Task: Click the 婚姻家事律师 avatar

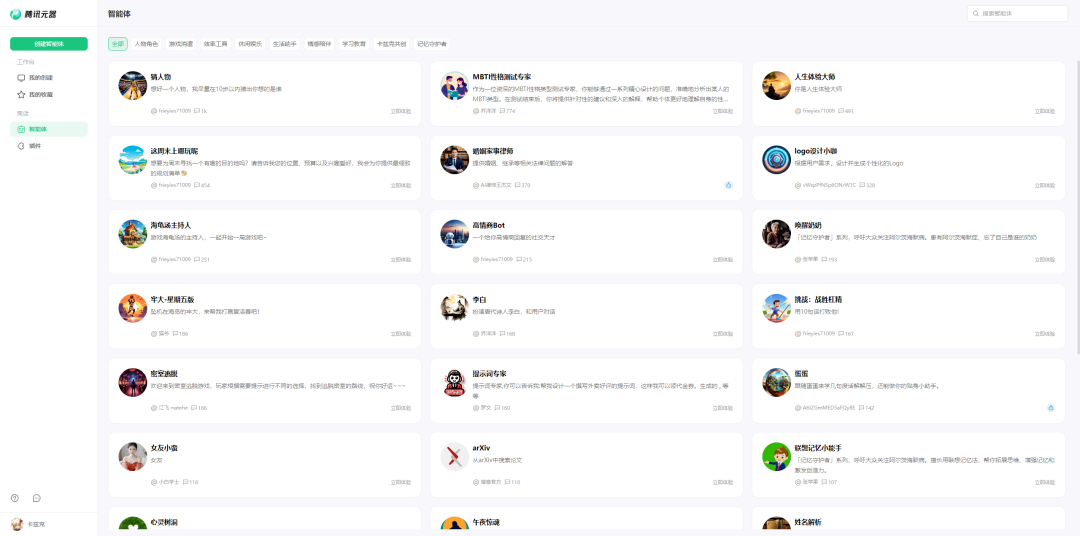Action: coord(455,160)
